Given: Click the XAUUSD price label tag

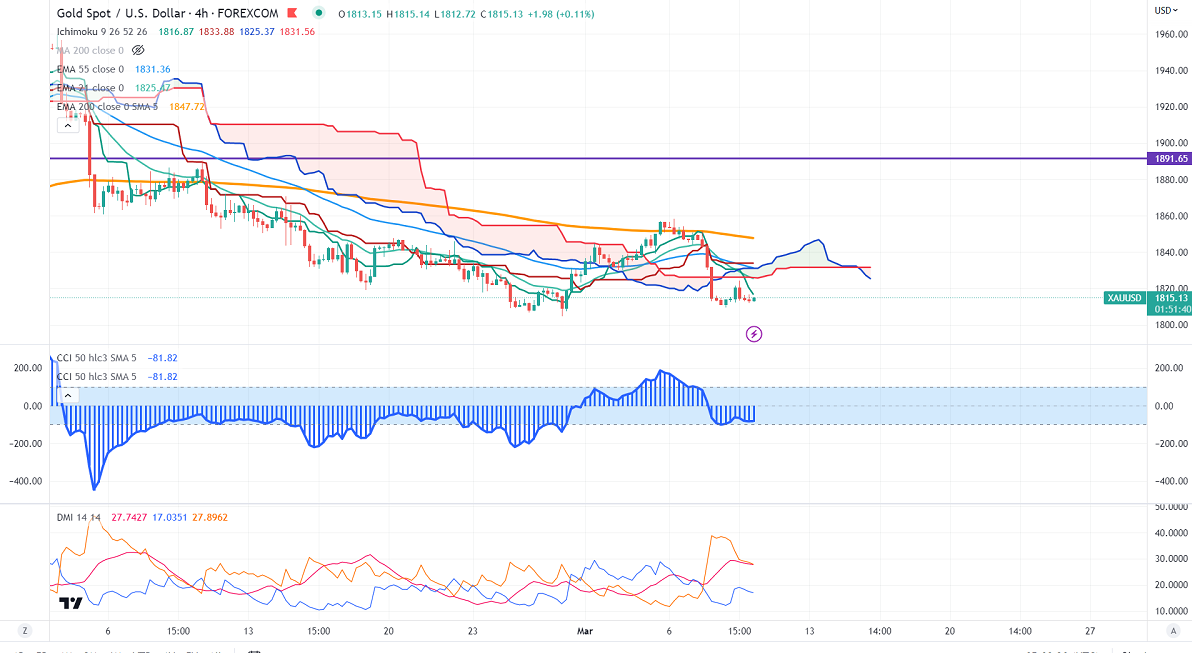Looking at the screenshot, I should tap(1126, 298).
